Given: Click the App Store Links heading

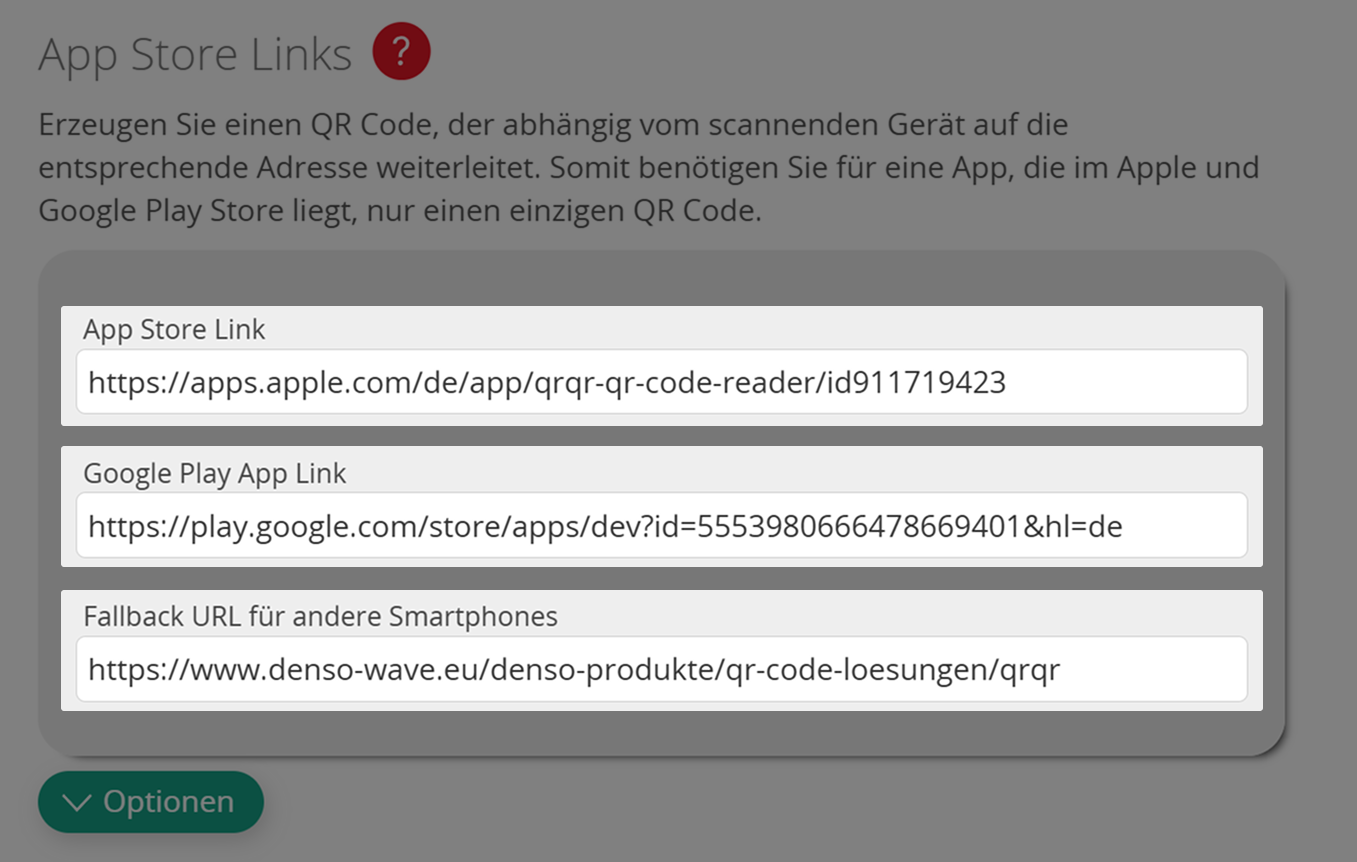Looking at the screenshot, I should 194,54.
